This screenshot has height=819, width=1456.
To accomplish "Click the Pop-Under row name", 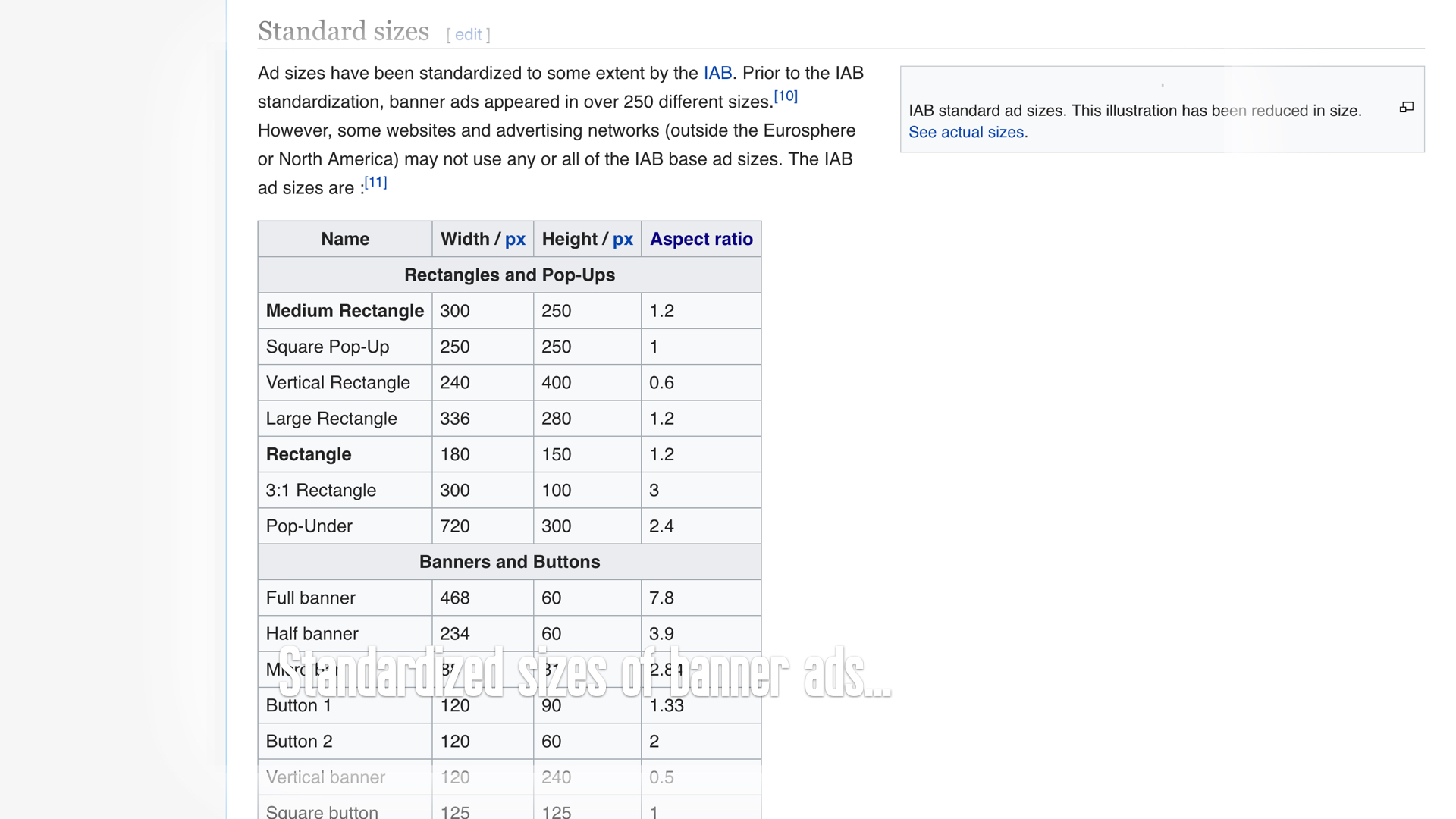I will [309, 526].
